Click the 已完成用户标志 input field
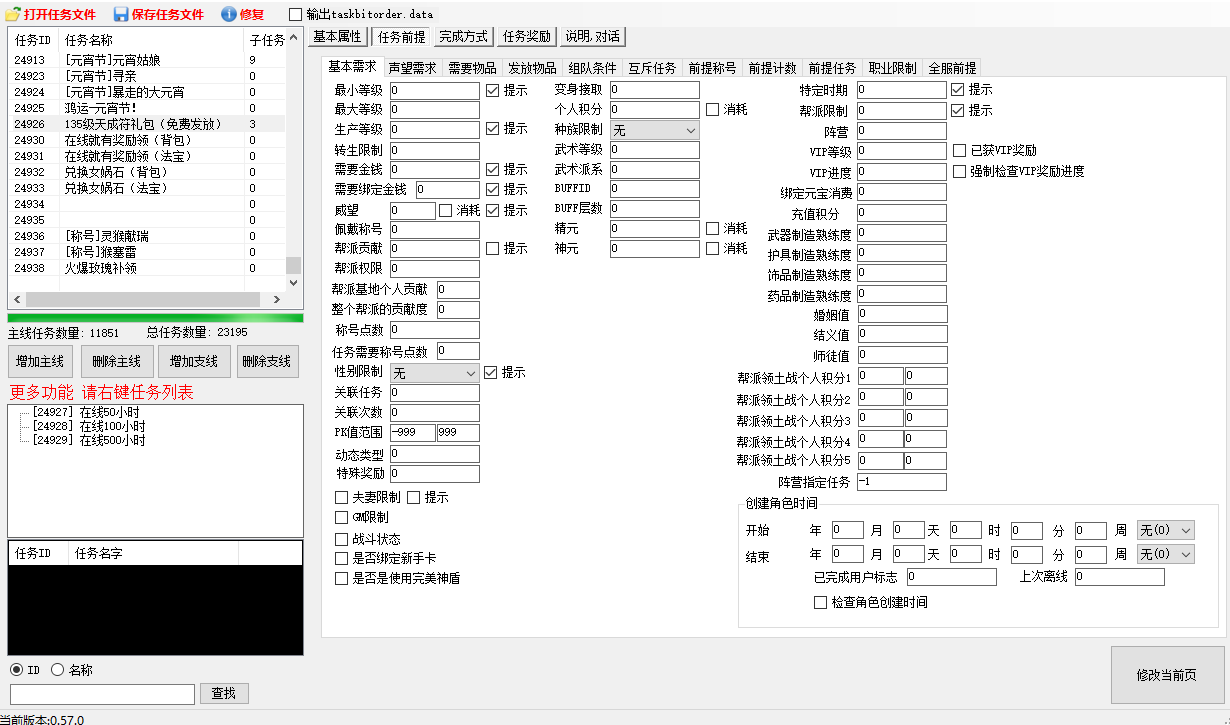This screenshot has height=725, width=1230. tap(951, 577)
